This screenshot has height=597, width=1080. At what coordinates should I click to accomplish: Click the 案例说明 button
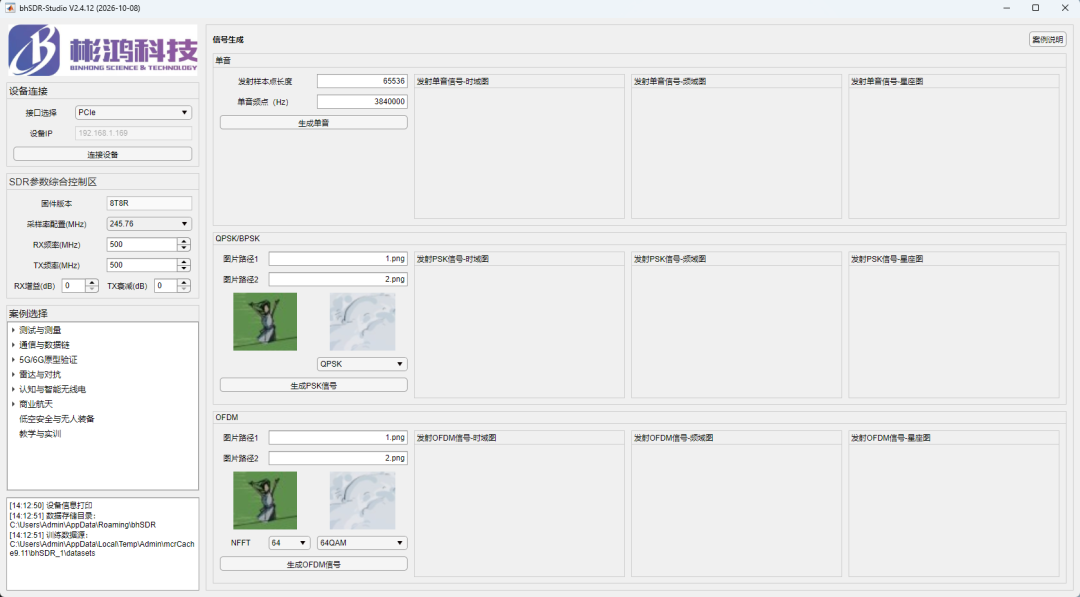coord(1048,39)
